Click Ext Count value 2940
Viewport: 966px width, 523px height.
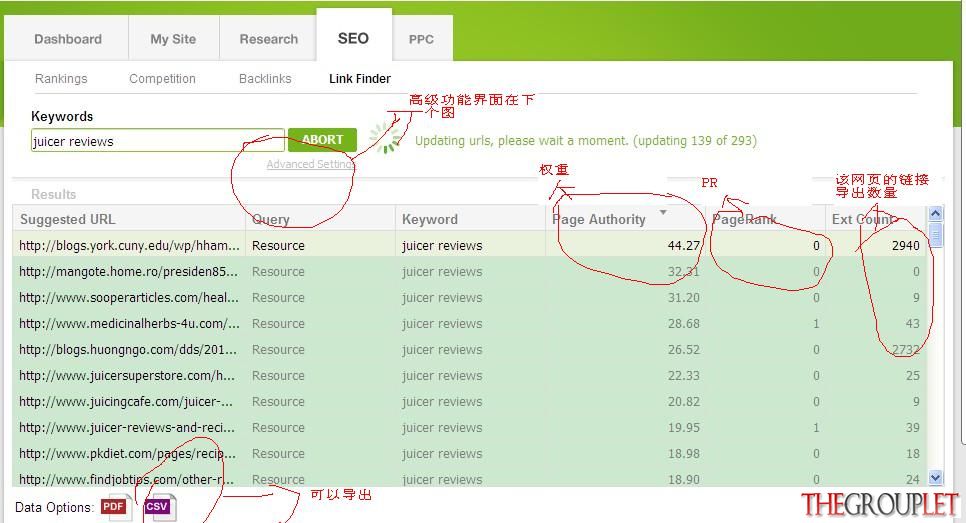906,245
